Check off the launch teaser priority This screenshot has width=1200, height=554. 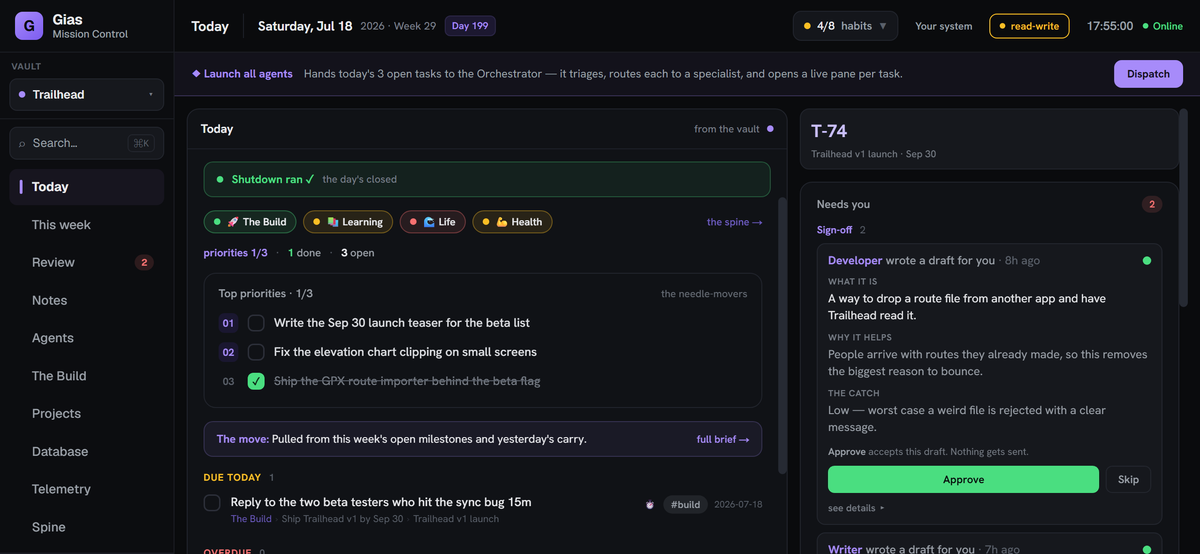tap(256, 323)
